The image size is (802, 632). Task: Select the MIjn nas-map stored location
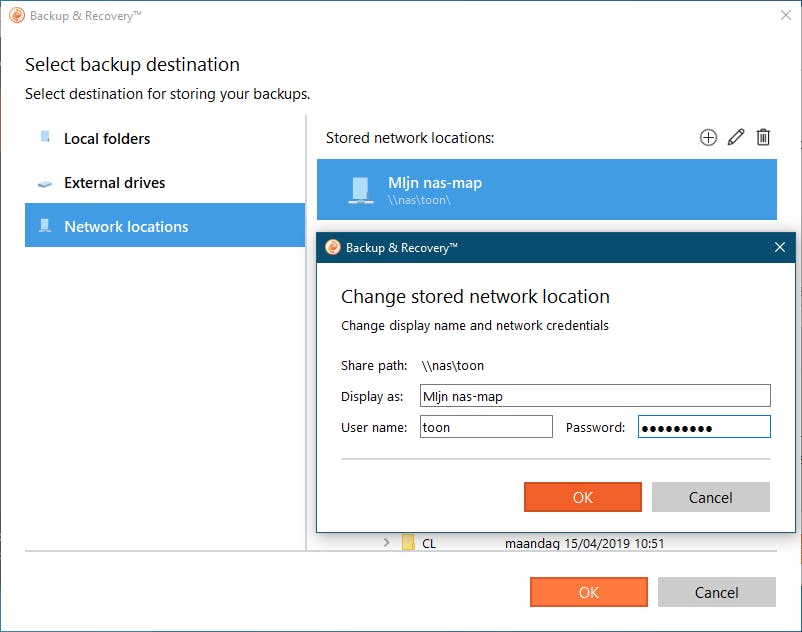(x=547, y=190)
